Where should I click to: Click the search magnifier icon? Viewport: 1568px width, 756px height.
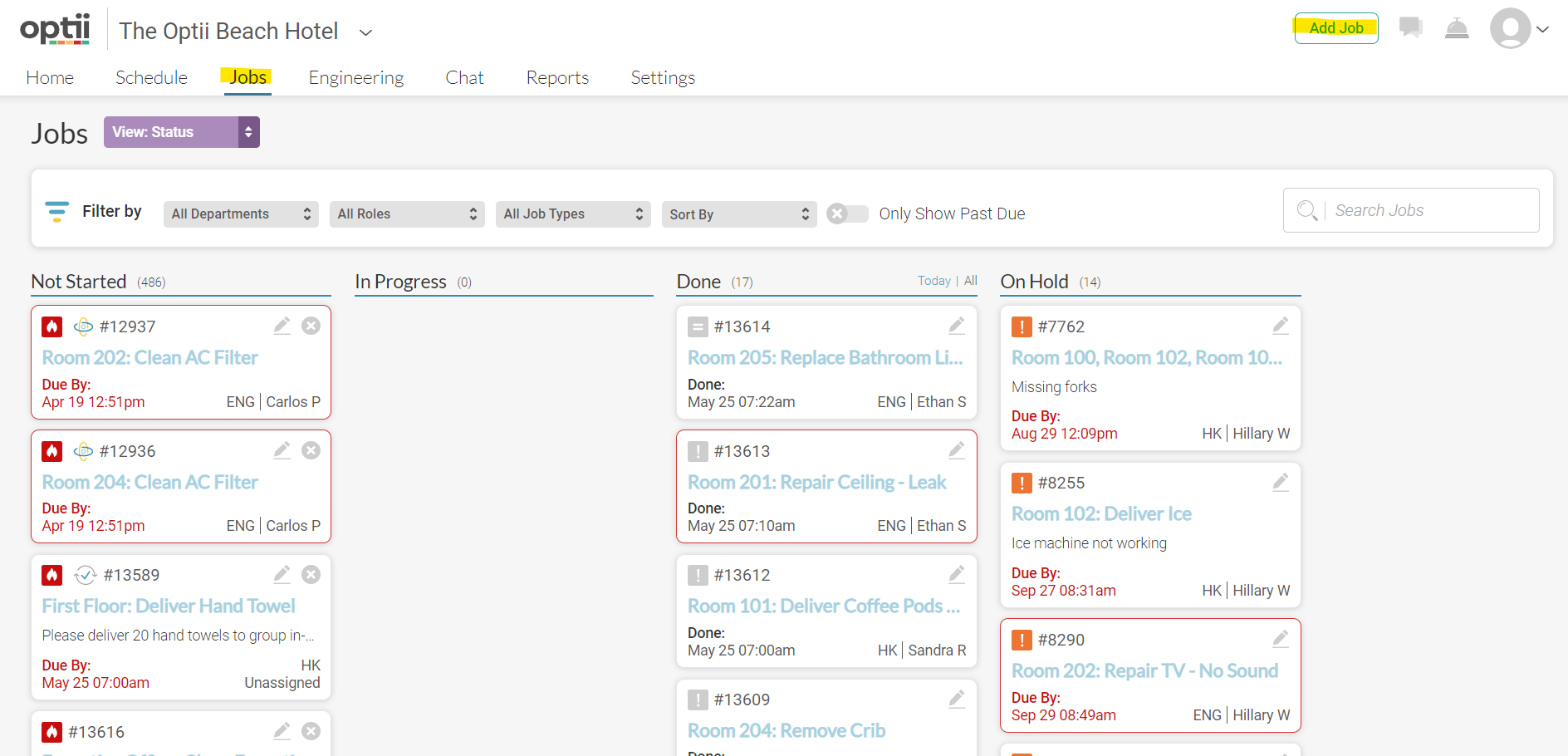1307,210
